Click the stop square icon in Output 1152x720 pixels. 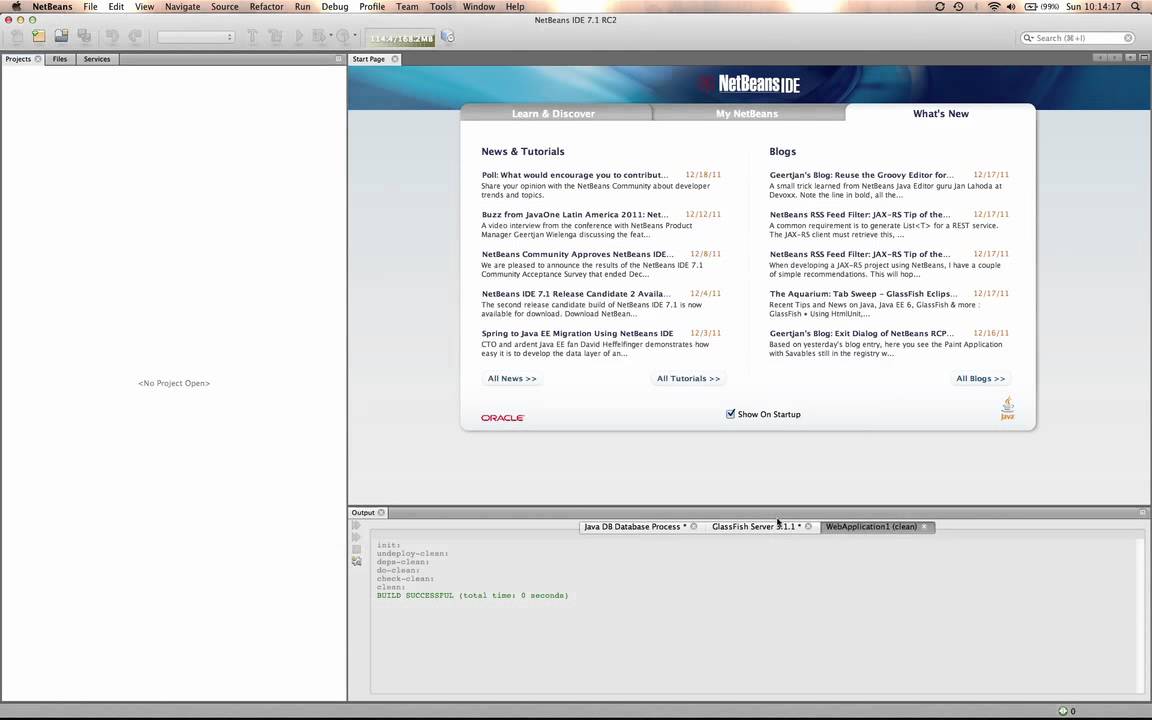tap(356, 549)
